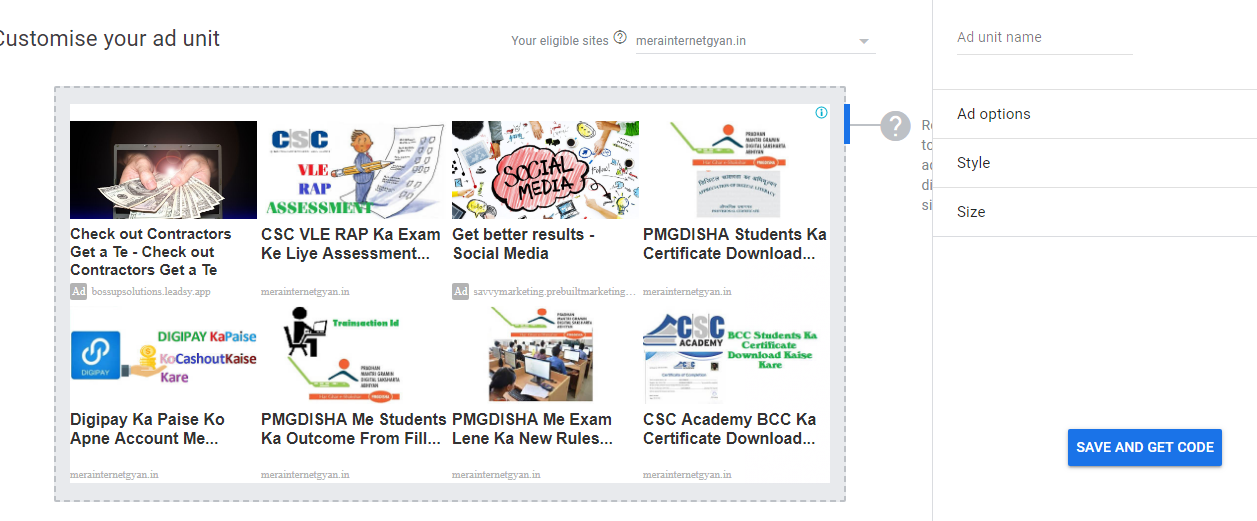Click the gray question mark help bubble
The height and width of the screenshot is (521, 1257).
pos(895,126)
